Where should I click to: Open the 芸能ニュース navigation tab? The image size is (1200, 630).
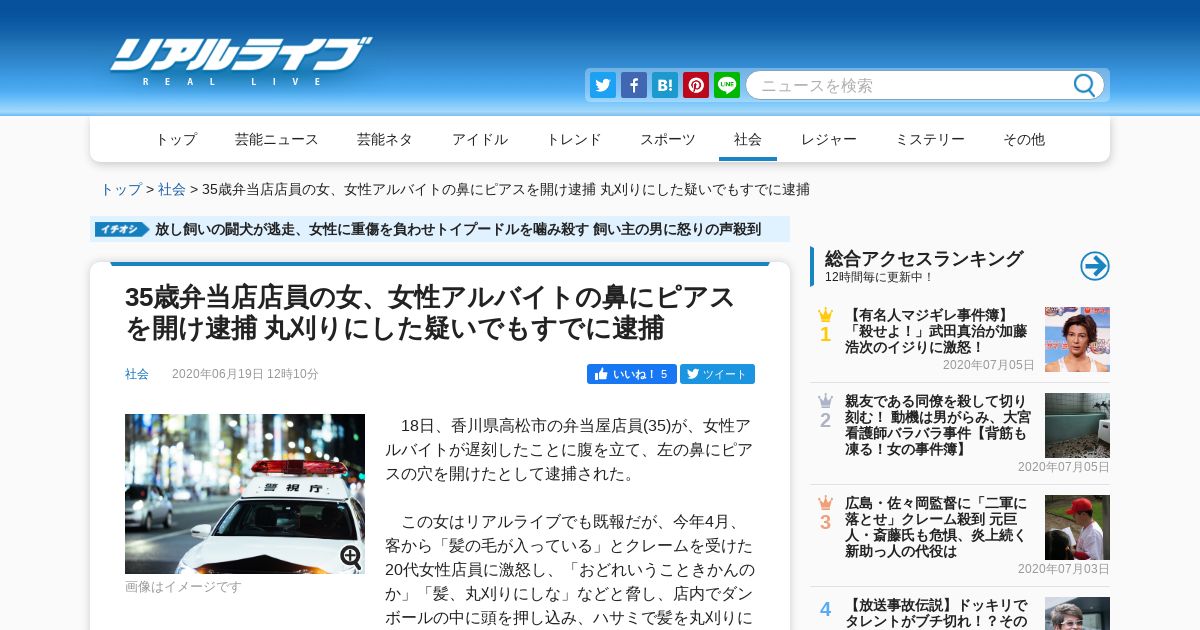click(x=277, y=139)
